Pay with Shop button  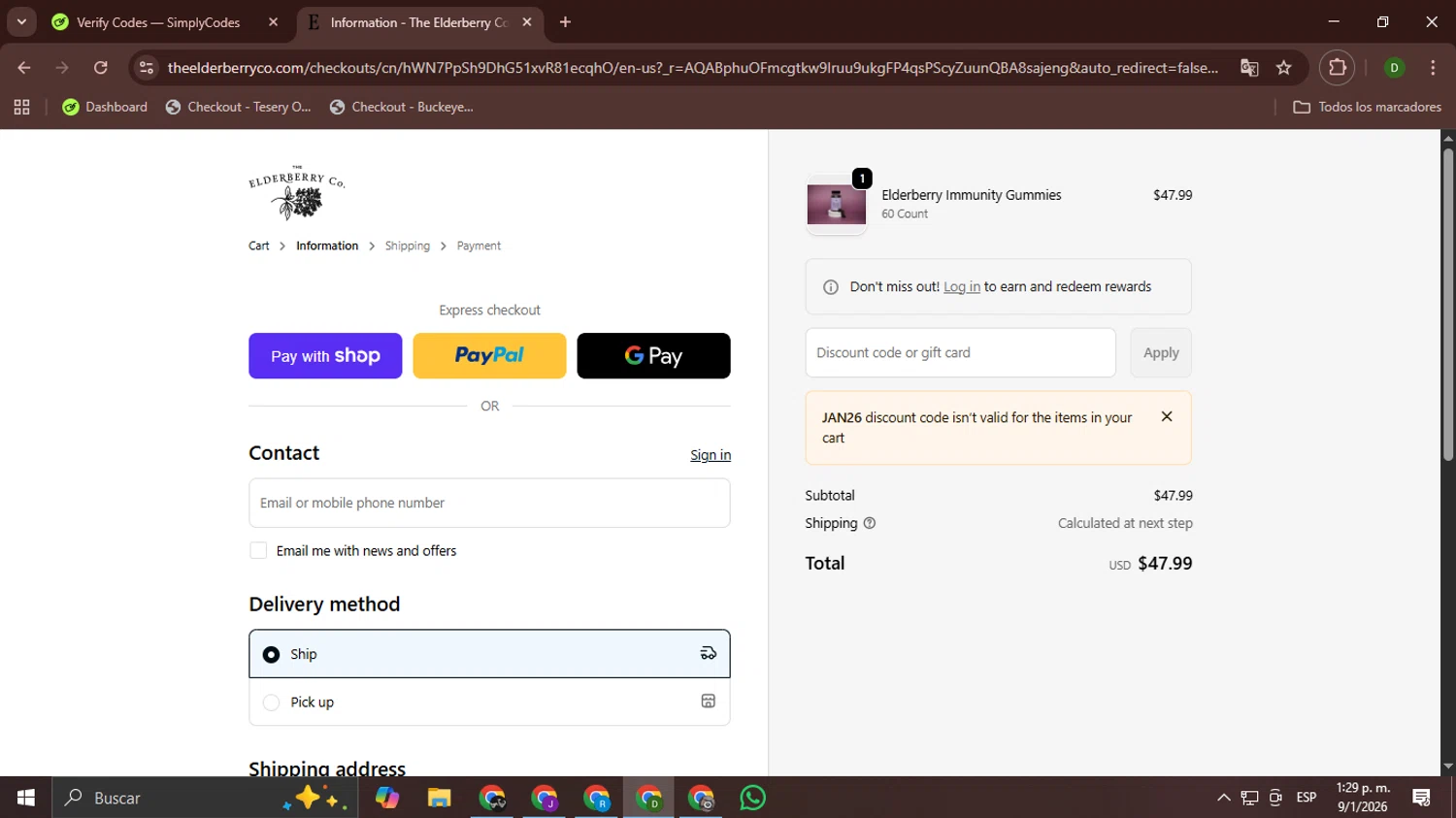325,356
